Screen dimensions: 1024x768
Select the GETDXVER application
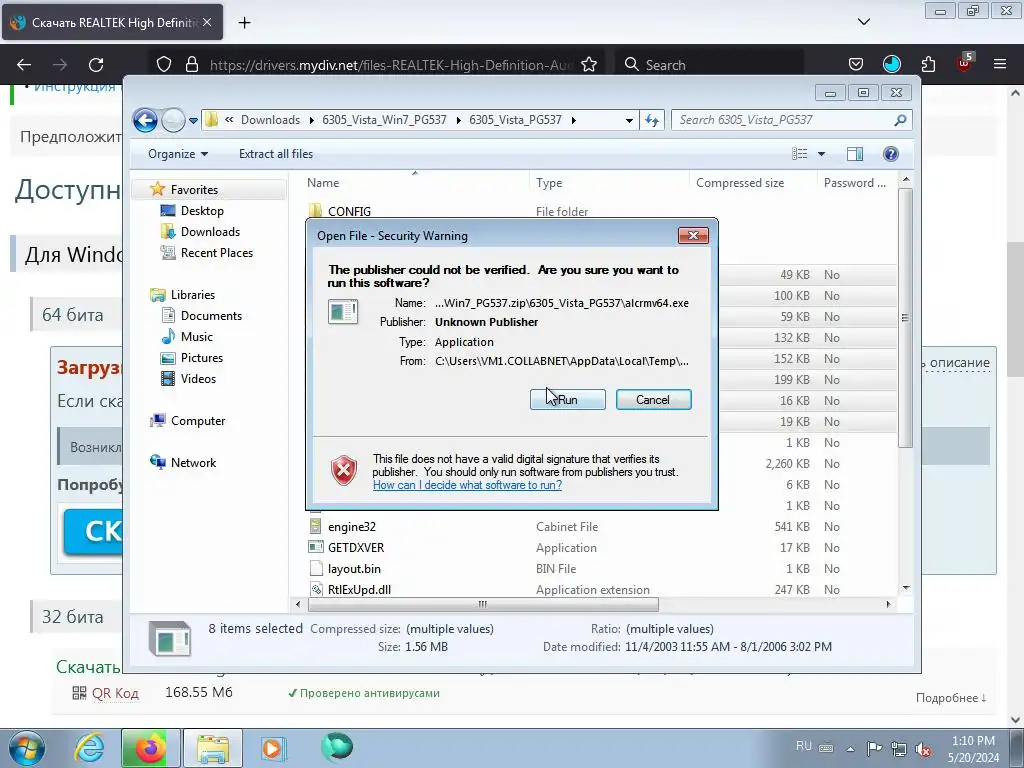[355, 548]
